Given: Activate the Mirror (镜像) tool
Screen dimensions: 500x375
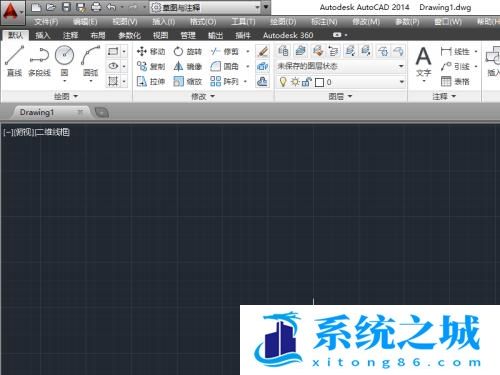Looking at the screenshot, I should pyautogui.click(x=187, y=66).
